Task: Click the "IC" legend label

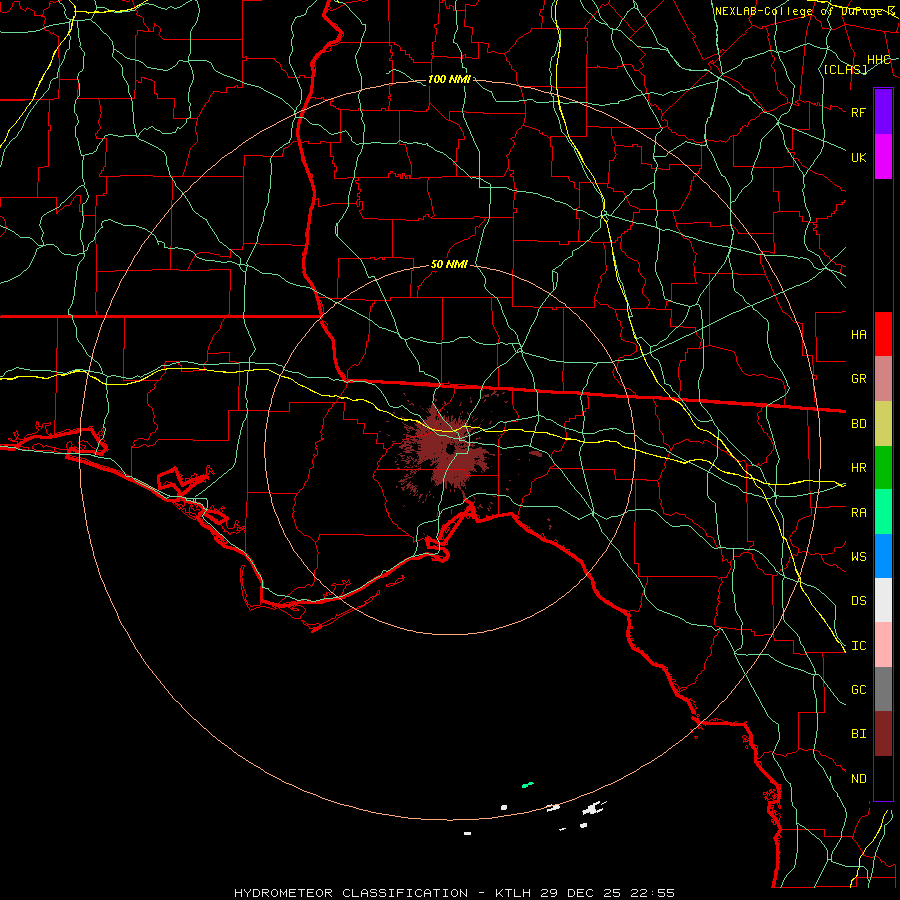Action: pos(859,645)
